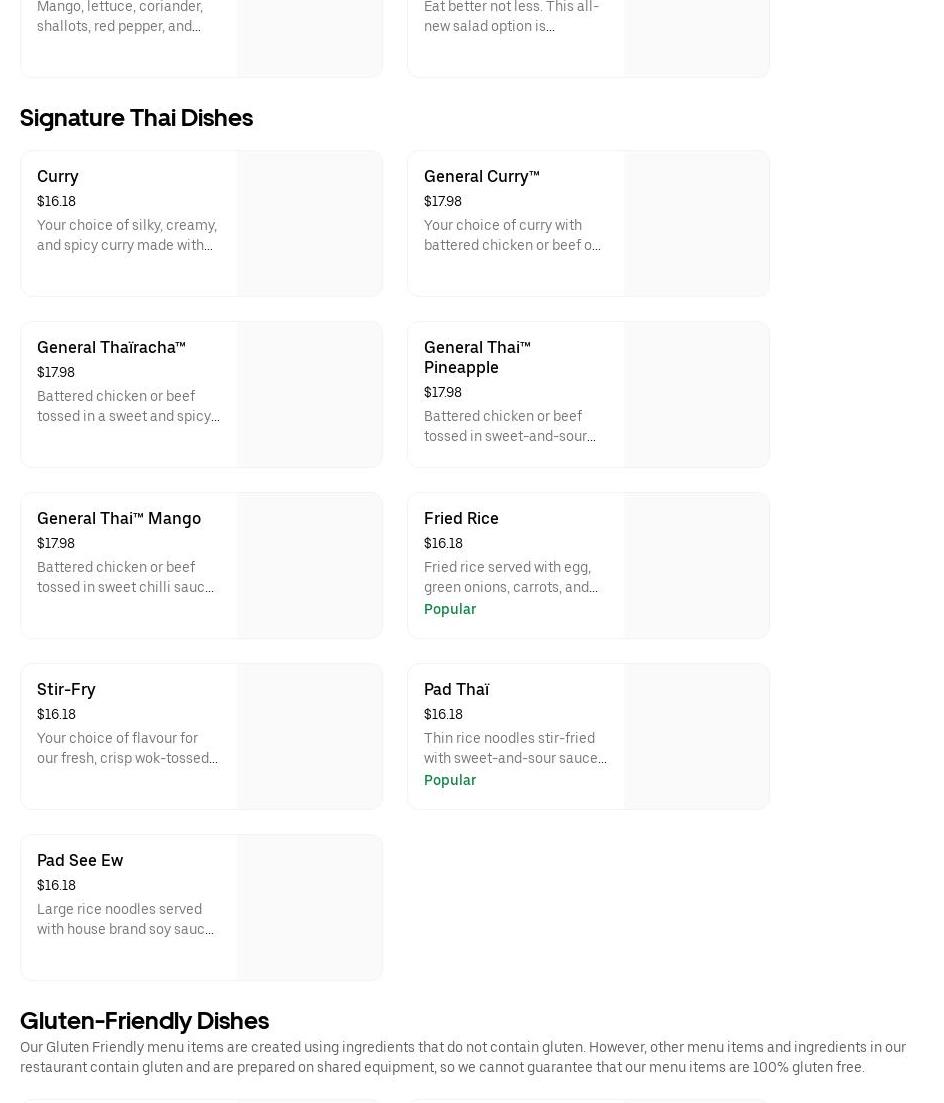Select the Pad Thaï dish title
Image resolution: width=944 pixels, height=1103 pixels.
pos(456,690)
